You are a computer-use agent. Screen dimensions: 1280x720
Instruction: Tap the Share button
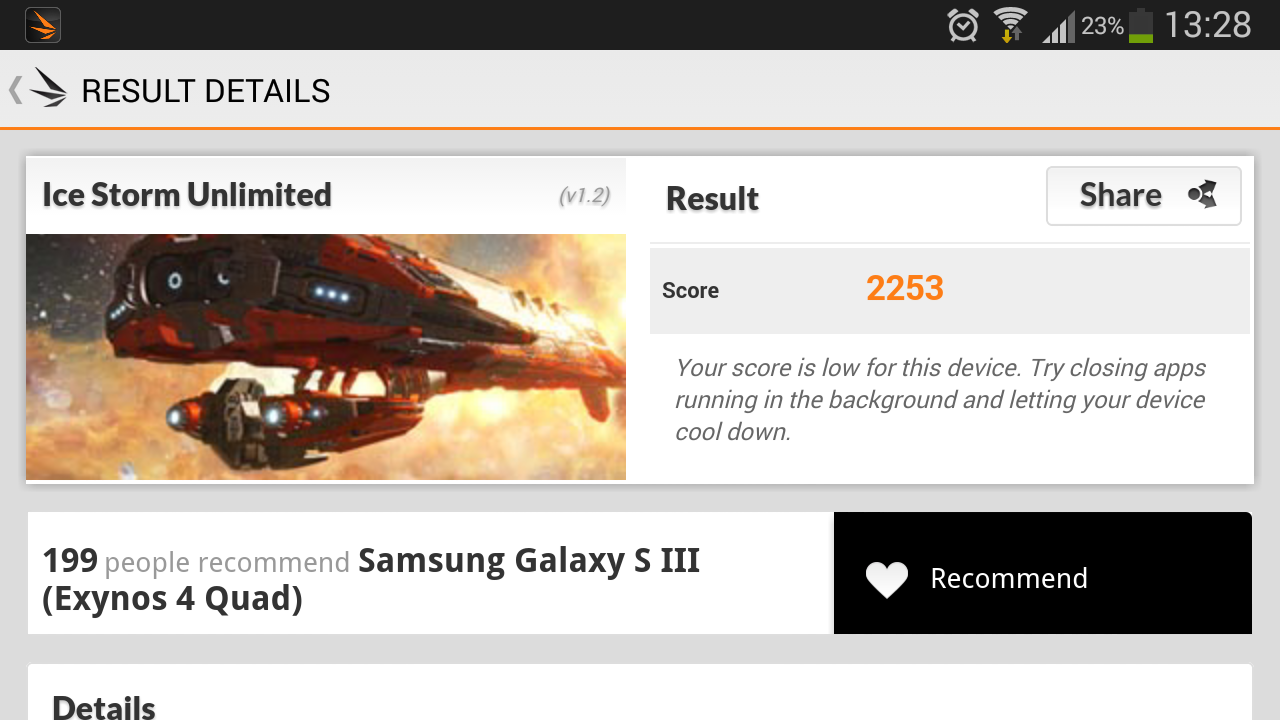(x=1144, y=196)
